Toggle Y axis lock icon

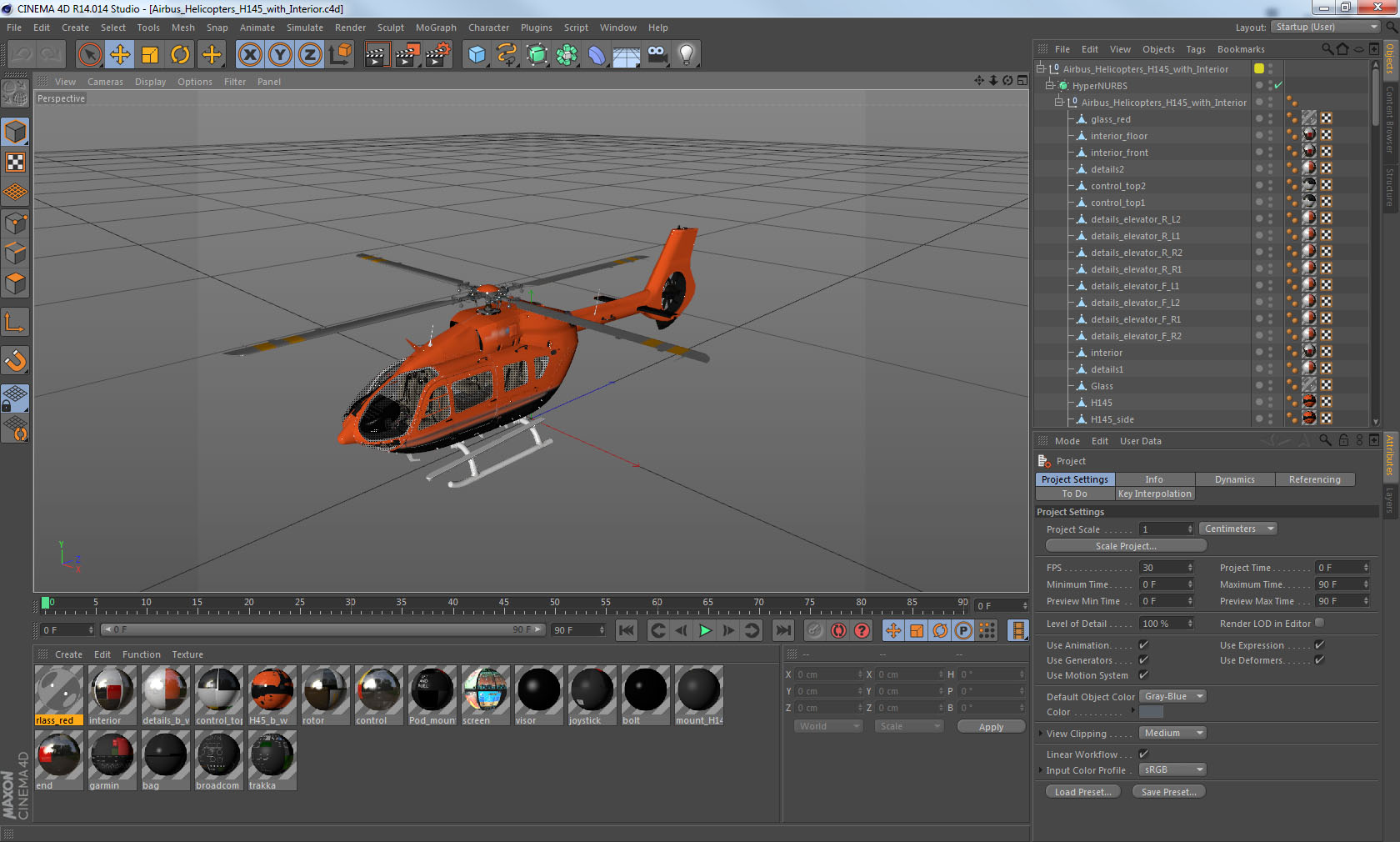[x=280, y=55]
